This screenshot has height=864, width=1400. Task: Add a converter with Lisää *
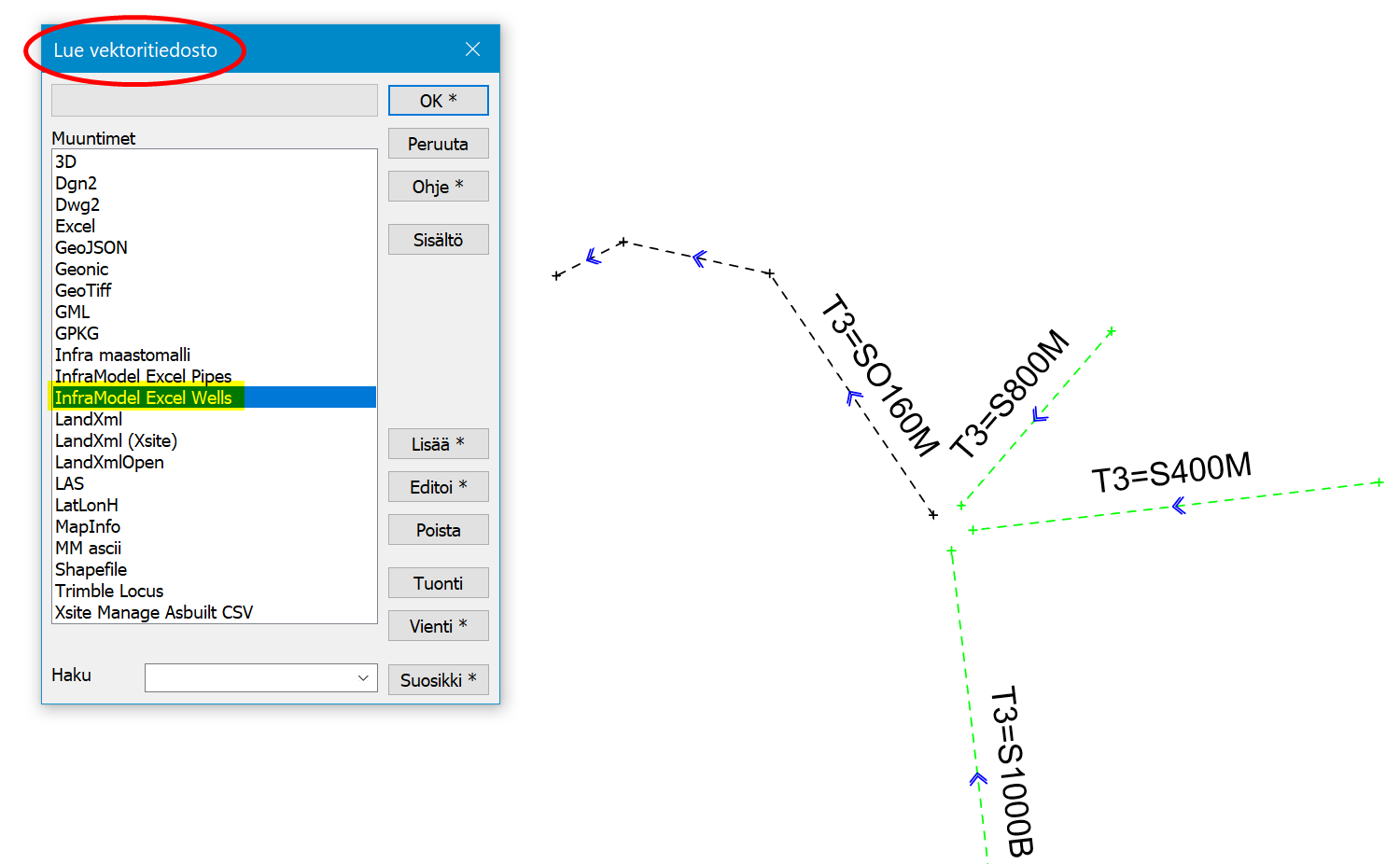pos(438,444)
